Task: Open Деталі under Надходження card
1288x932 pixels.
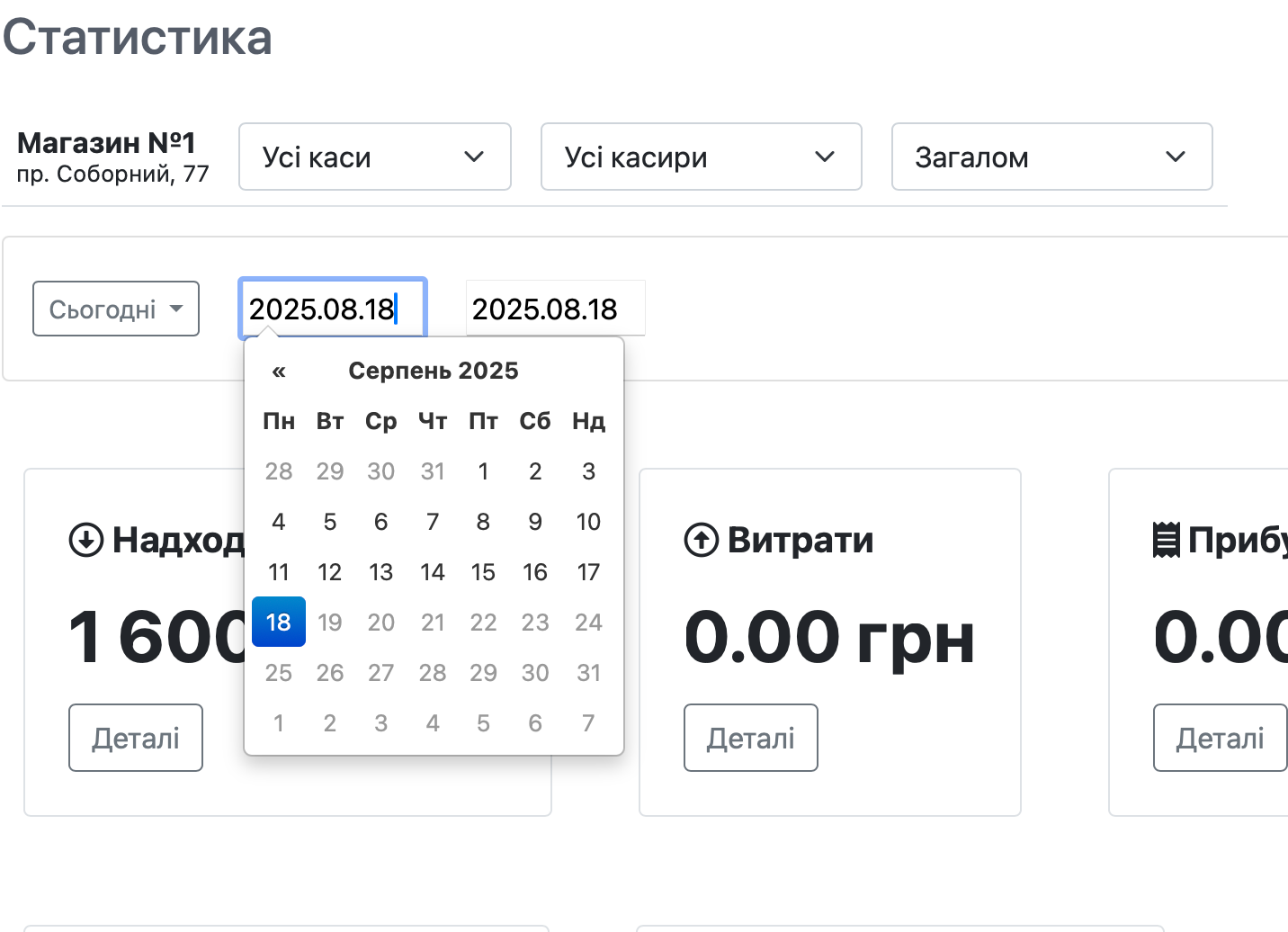Action: coord(136,738)
